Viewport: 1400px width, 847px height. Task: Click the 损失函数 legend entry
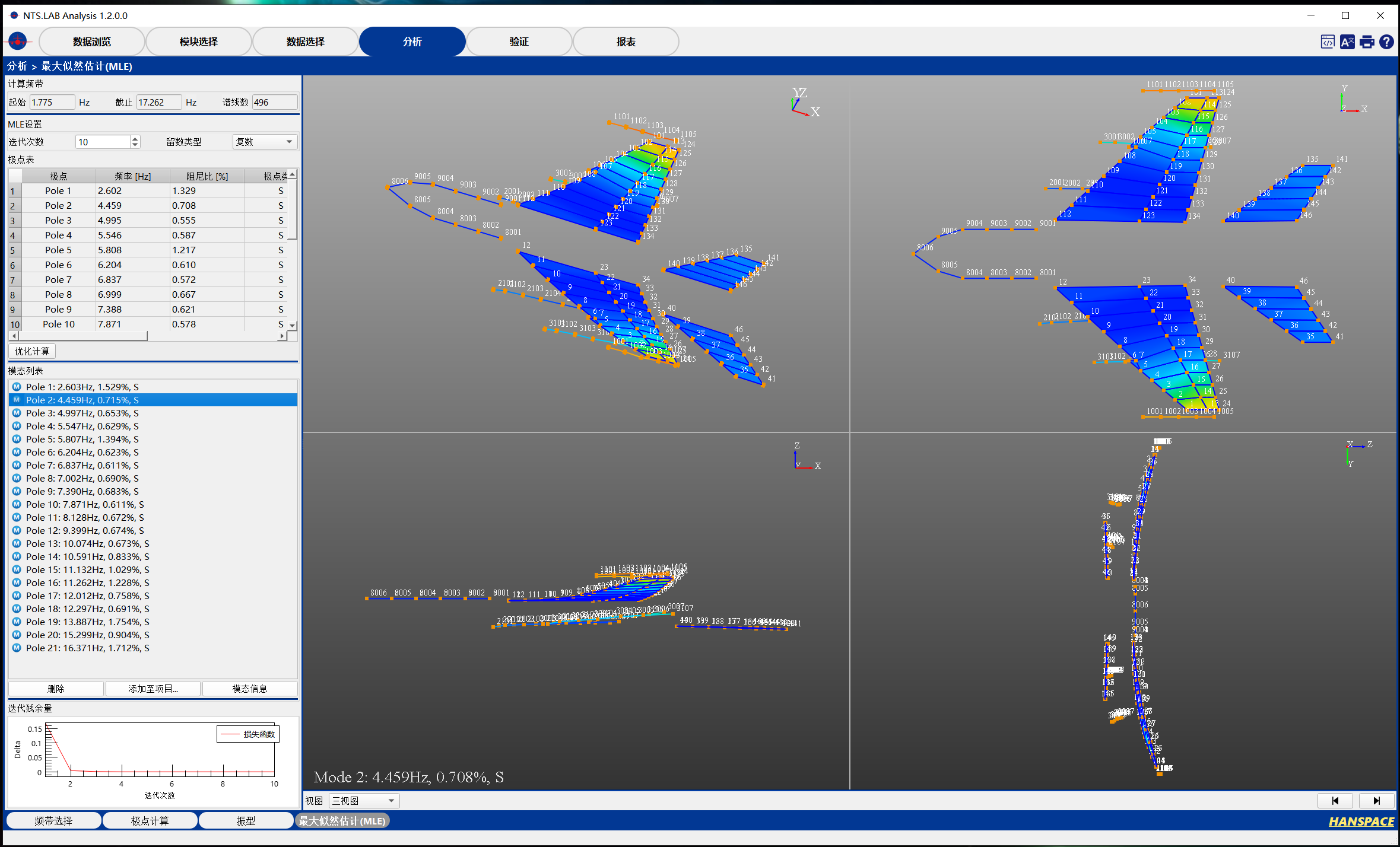pyautogui.click(x=248, y=734)
